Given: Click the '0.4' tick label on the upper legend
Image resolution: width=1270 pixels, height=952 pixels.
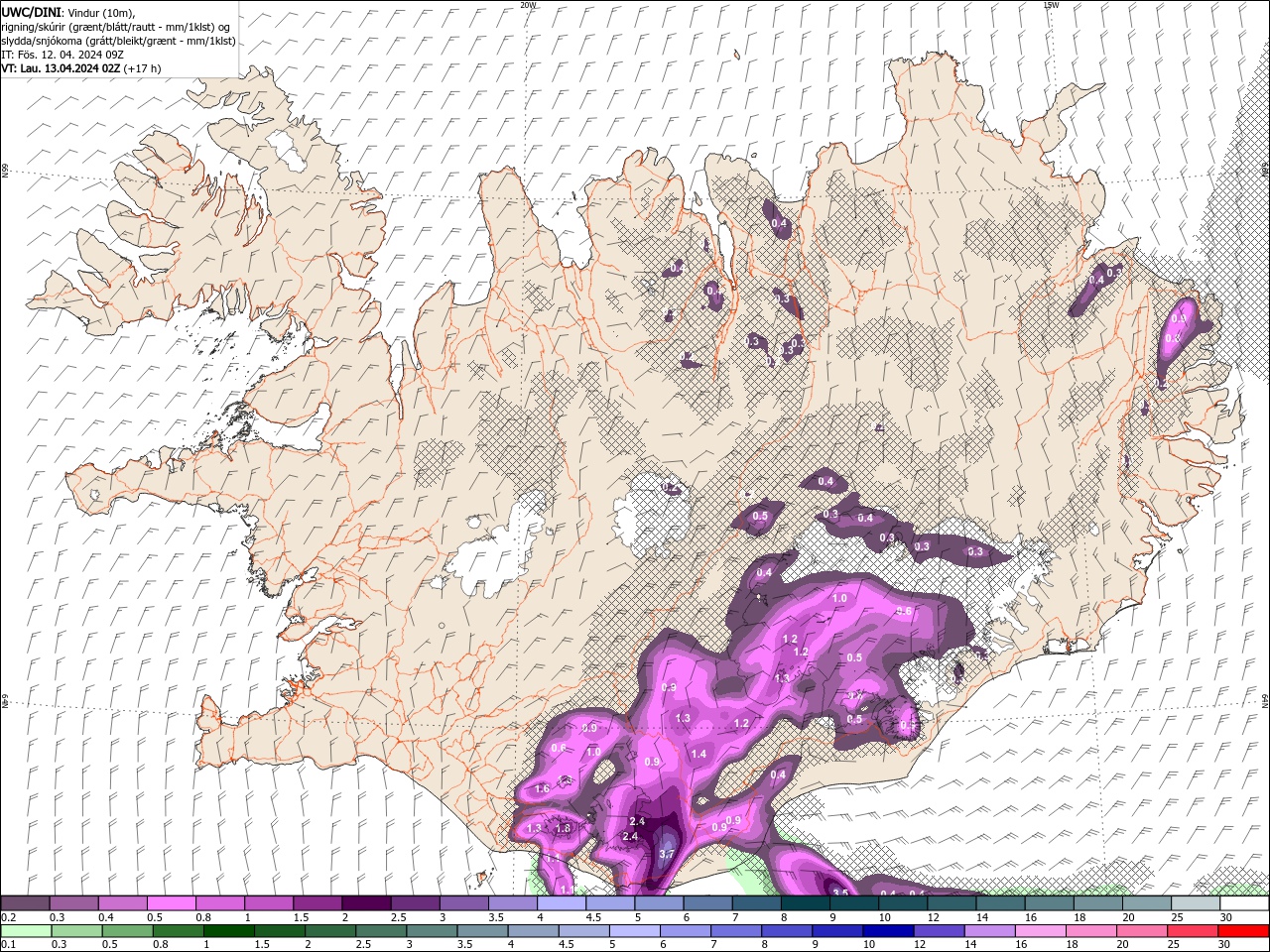Looking at the screenshot, I should pyautogui.click(x=106, y=917).
